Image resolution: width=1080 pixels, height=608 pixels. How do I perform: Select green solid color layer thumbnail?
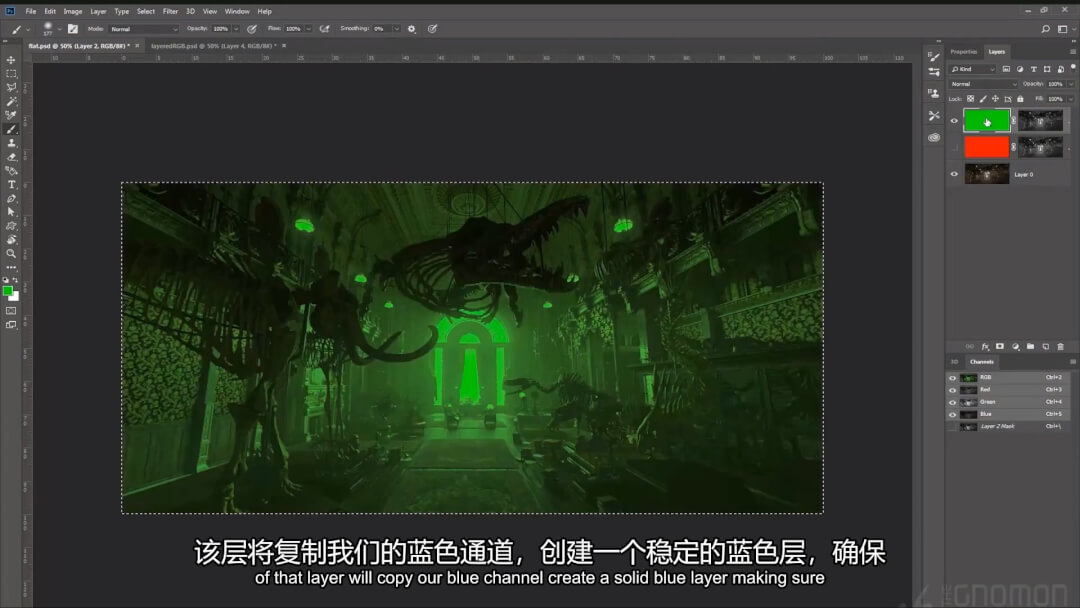986,120
